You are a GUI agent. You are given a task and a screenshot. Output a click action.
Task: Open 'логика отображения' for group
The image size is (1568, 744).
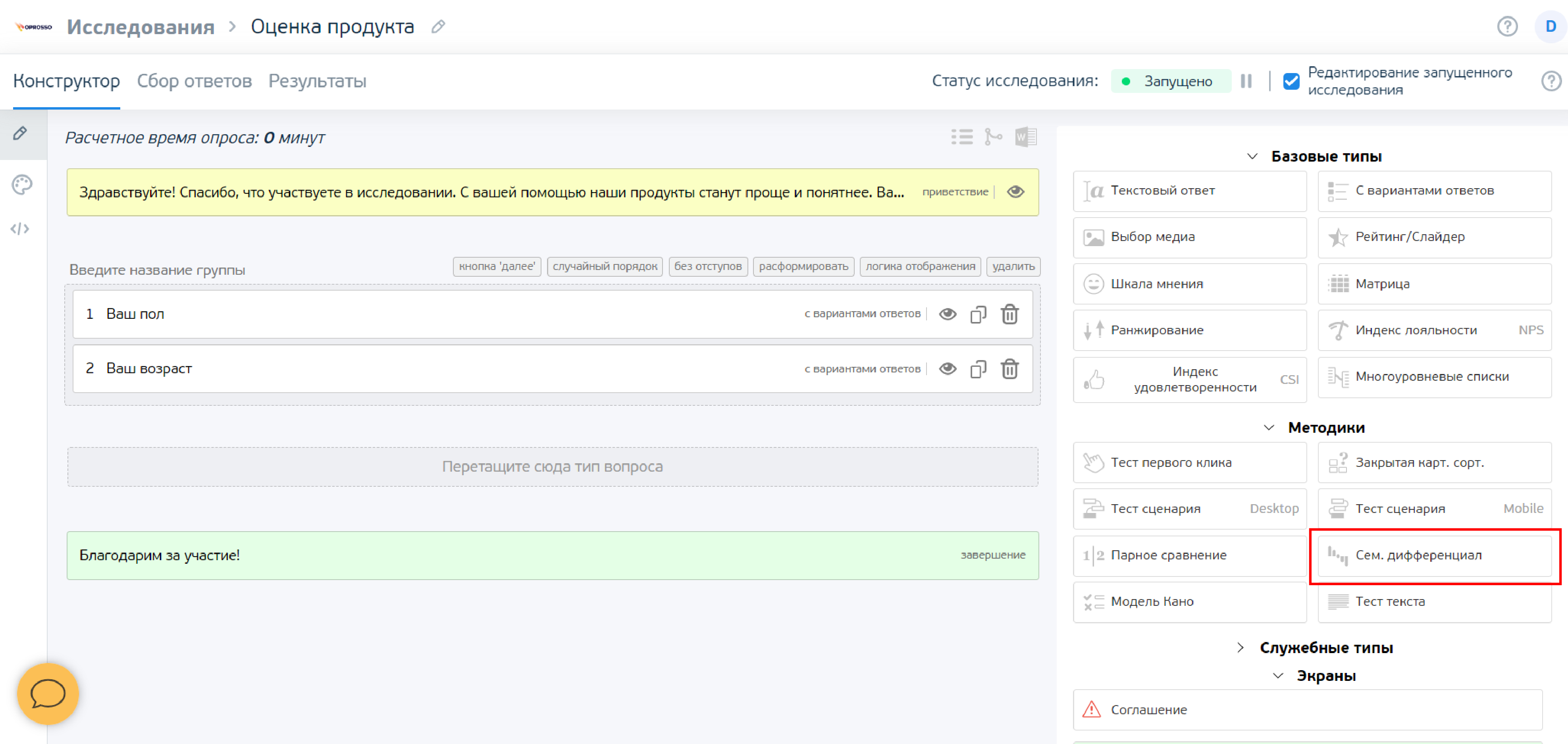click(x=920, y=267)
